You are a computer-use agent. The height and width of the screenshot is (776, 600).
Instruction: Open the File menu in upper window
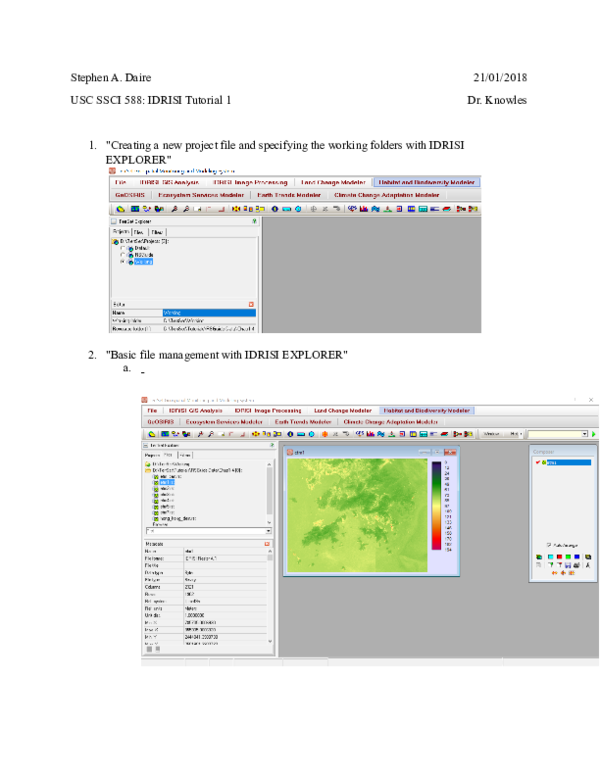[x=120, y=183]
